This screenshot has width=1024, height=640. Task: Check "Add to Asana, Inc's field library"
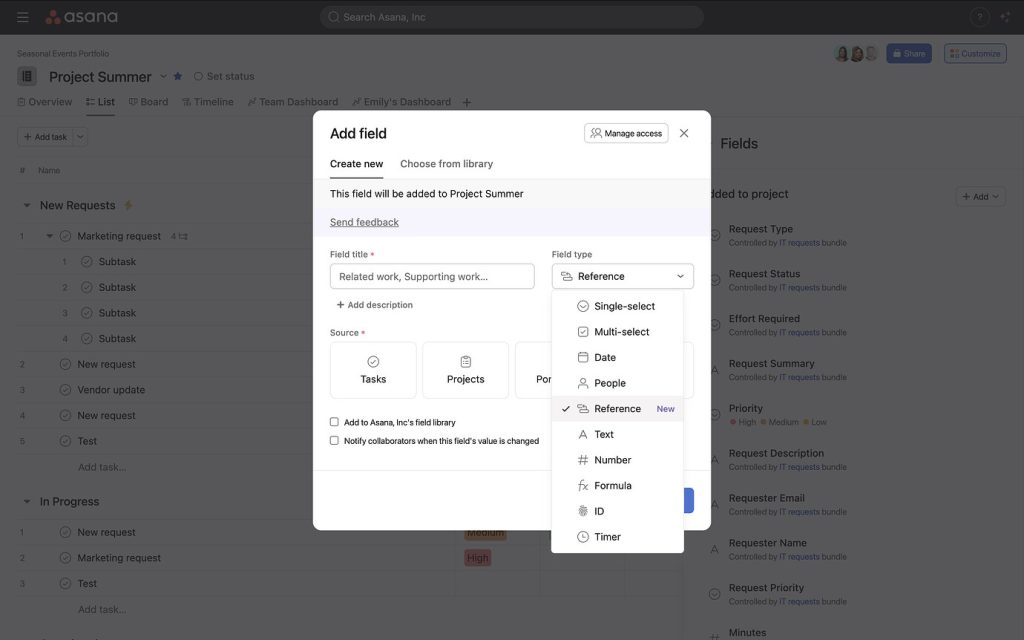333,422
